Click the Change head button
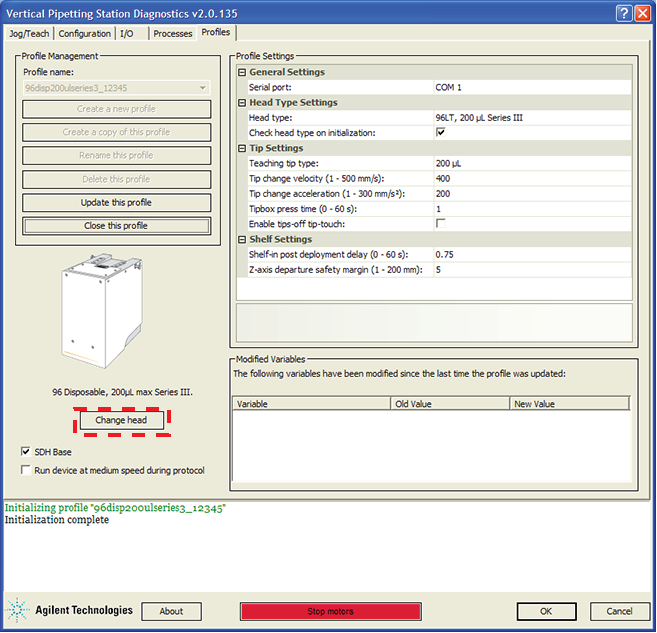657x633 pixels. (x=121, y=421)
